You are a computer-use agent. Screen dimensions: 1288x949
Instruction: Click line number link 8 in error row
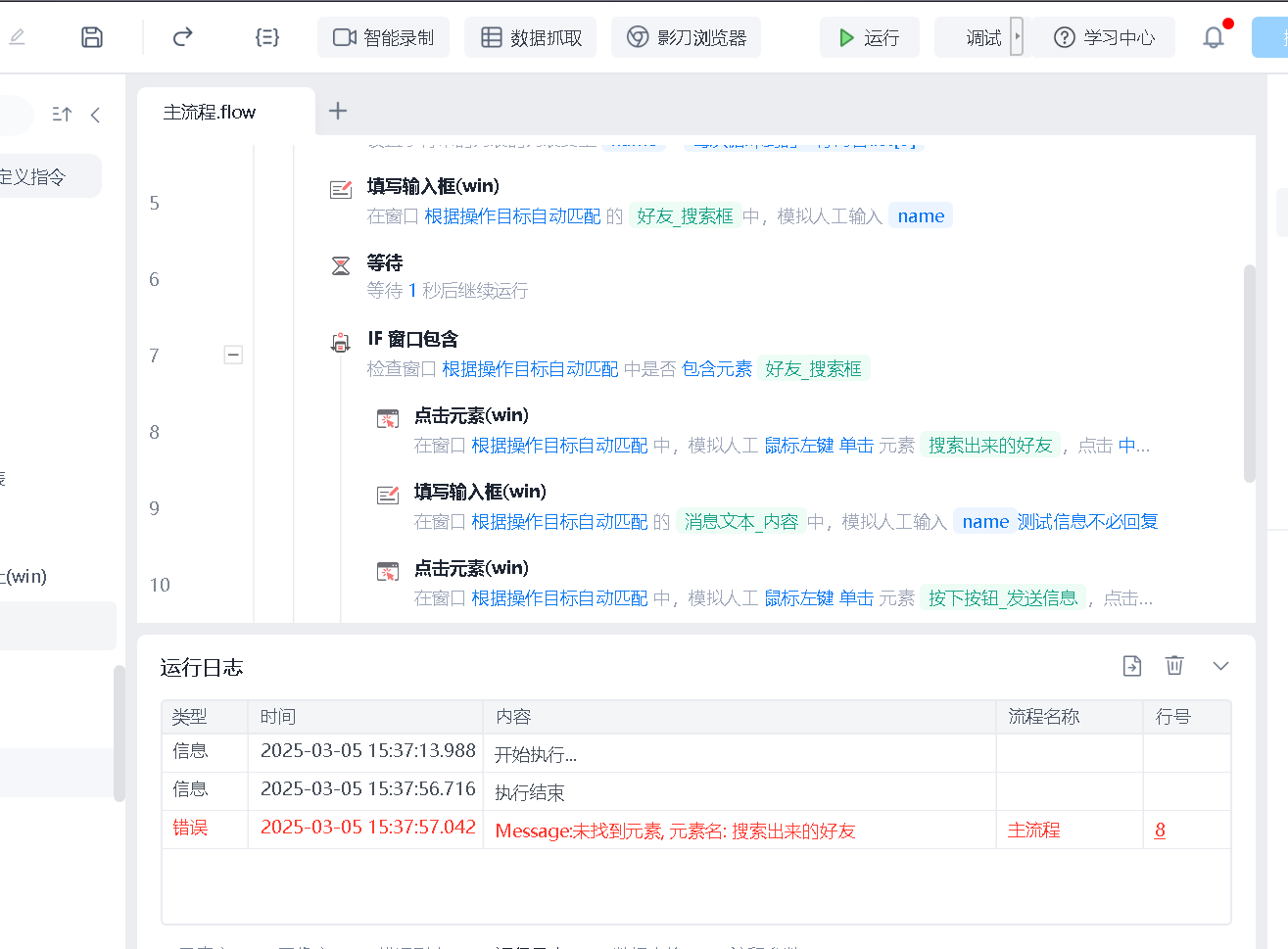(1160, 830)
